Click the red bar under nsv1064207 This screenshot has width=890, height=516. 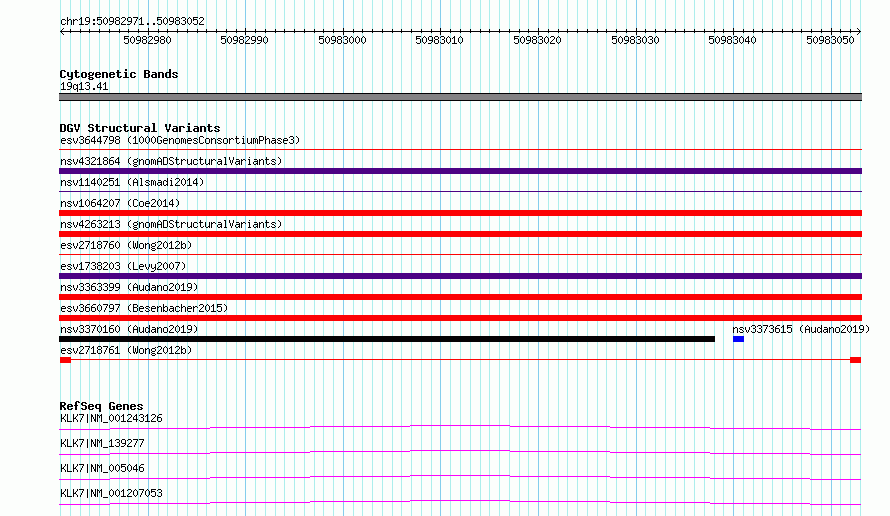pos(460,213)
